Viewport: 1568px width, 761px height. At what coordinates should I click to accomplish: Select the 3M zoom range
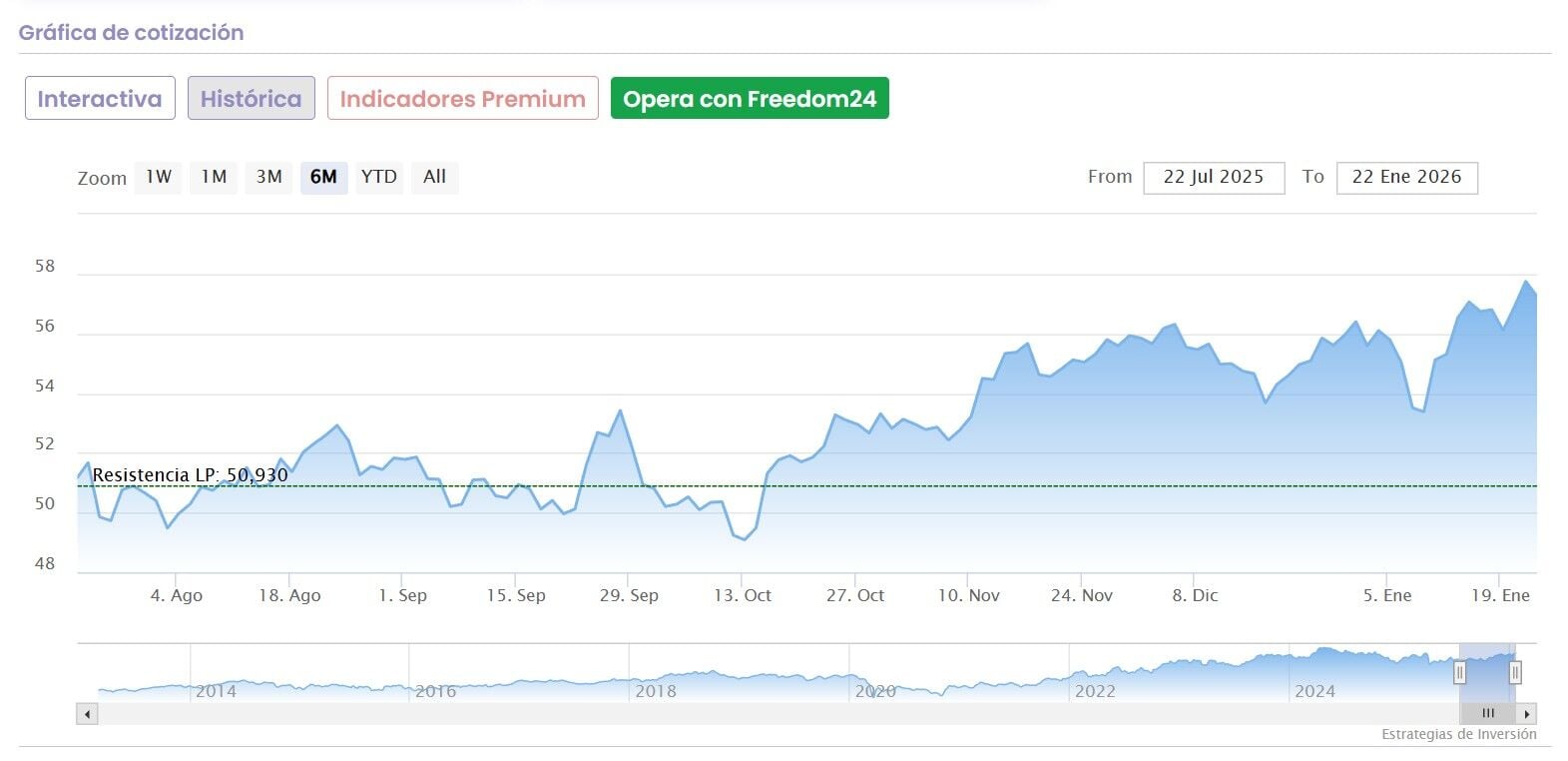point(268,178)
